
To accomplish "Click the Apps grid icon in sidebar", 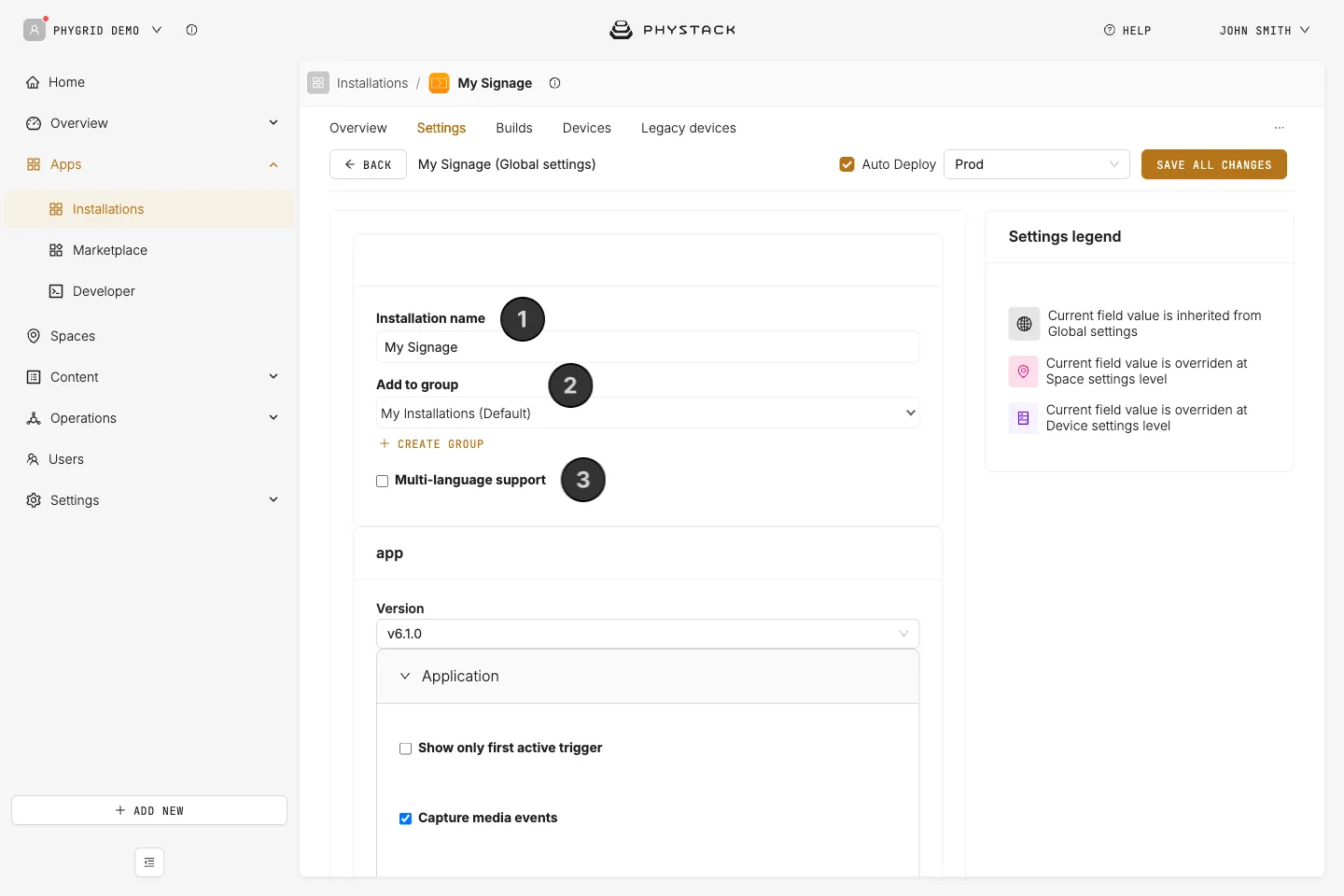I will click(x=34, y=164).
